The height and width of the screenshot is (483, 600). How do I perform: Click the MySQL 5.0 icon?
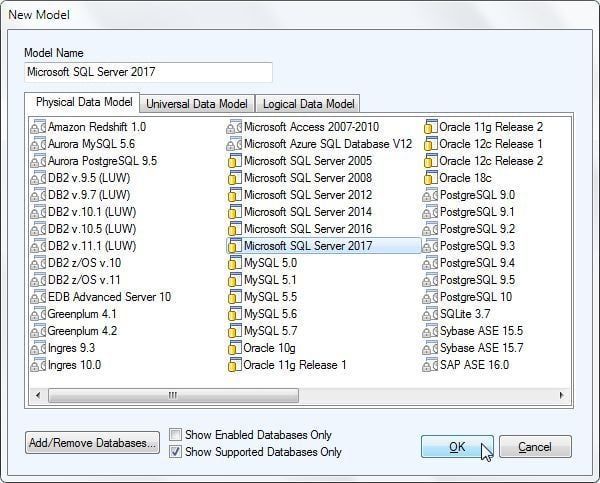coord(234,263)
